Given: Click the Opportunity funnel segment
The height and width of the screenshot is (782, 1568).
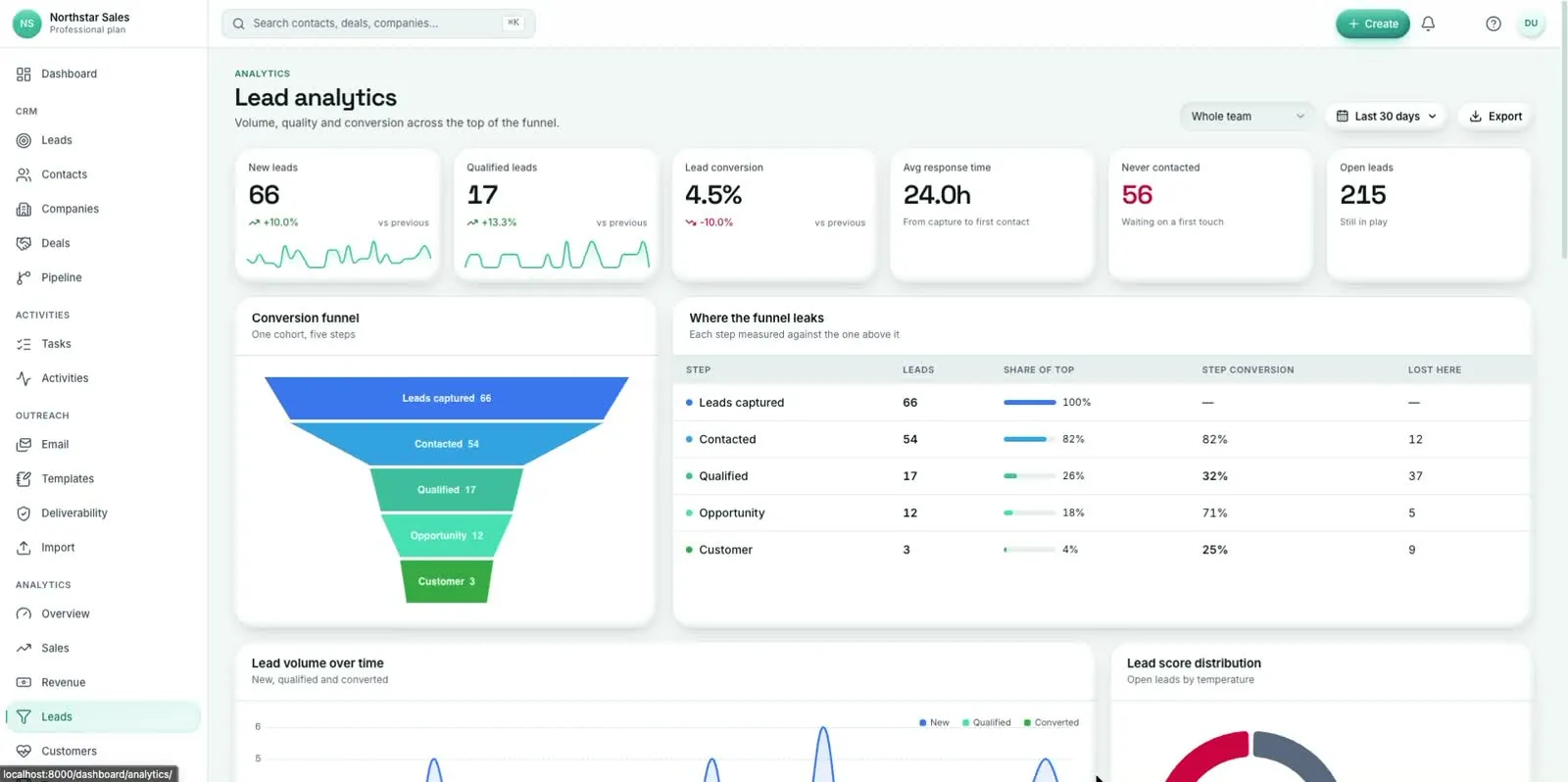Looking at the screenshot, I should click(447, 536).
